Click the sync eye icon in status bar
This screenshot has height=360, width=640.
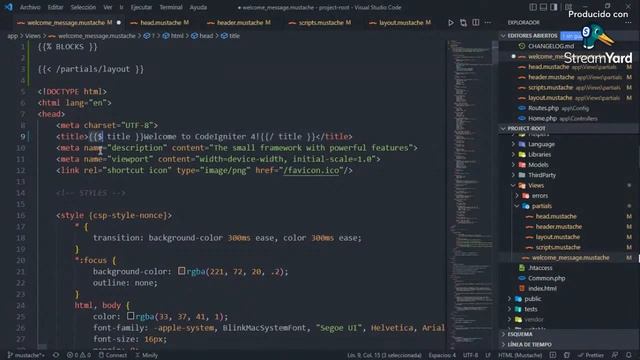click(x=56, y=355)
